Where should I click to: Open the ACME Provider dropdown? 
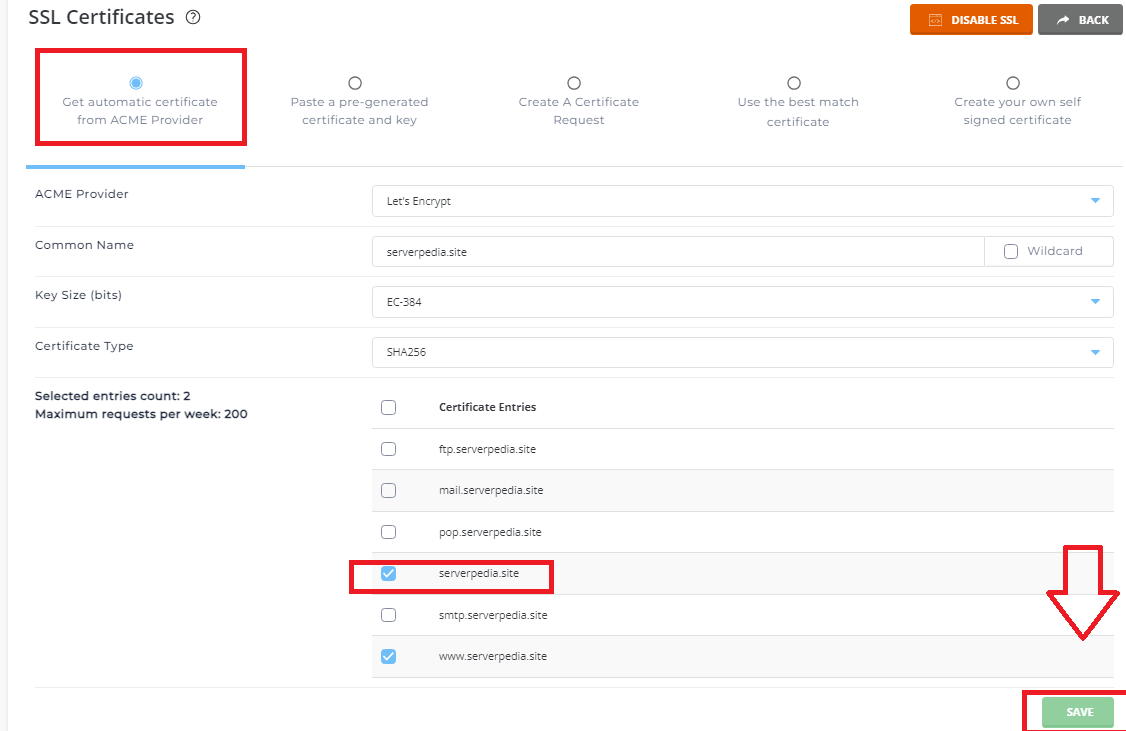[741, 201]
